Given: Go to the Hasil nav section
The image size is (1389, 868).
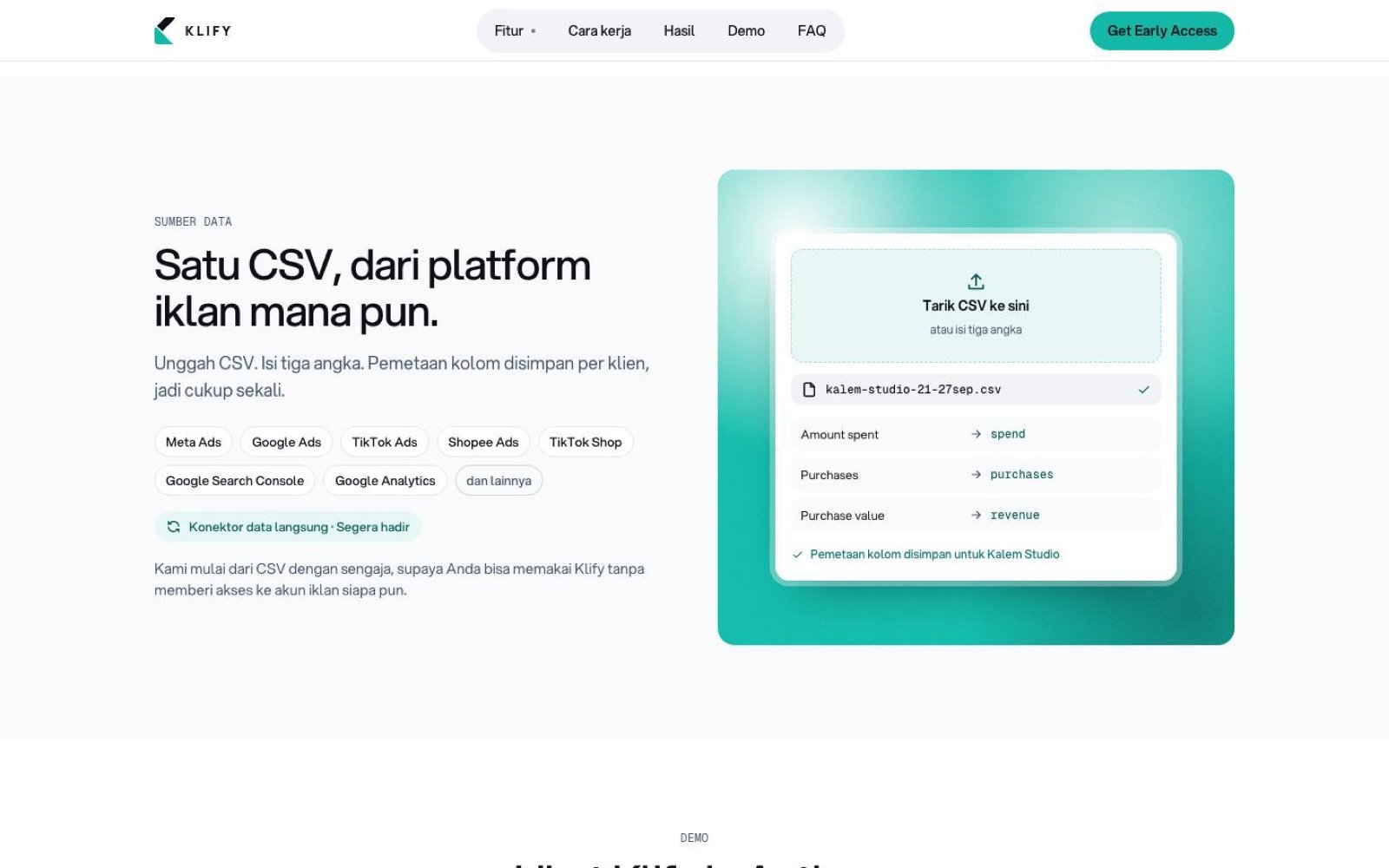Looking at the screenshot, I should [679, 30].
